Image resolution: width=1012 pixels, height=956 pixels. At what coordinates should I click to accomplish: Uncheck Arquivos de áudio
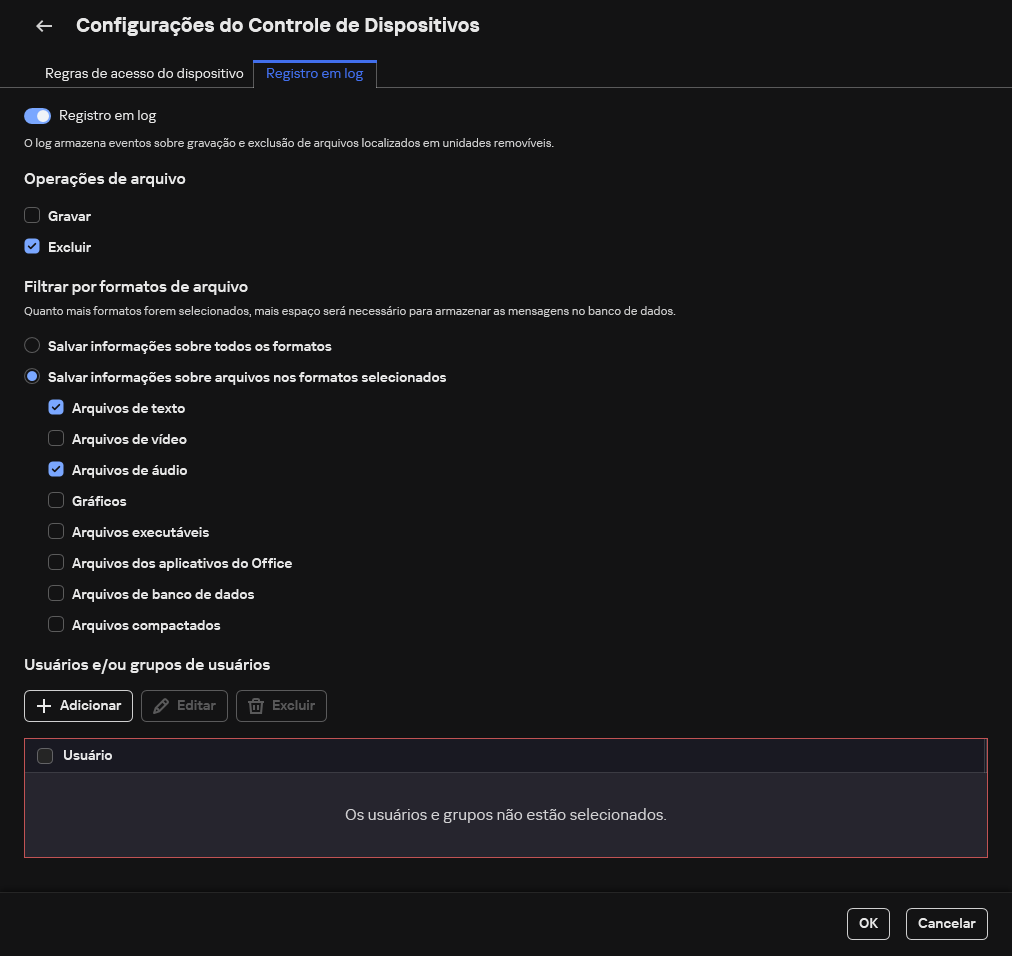[56, 469]
